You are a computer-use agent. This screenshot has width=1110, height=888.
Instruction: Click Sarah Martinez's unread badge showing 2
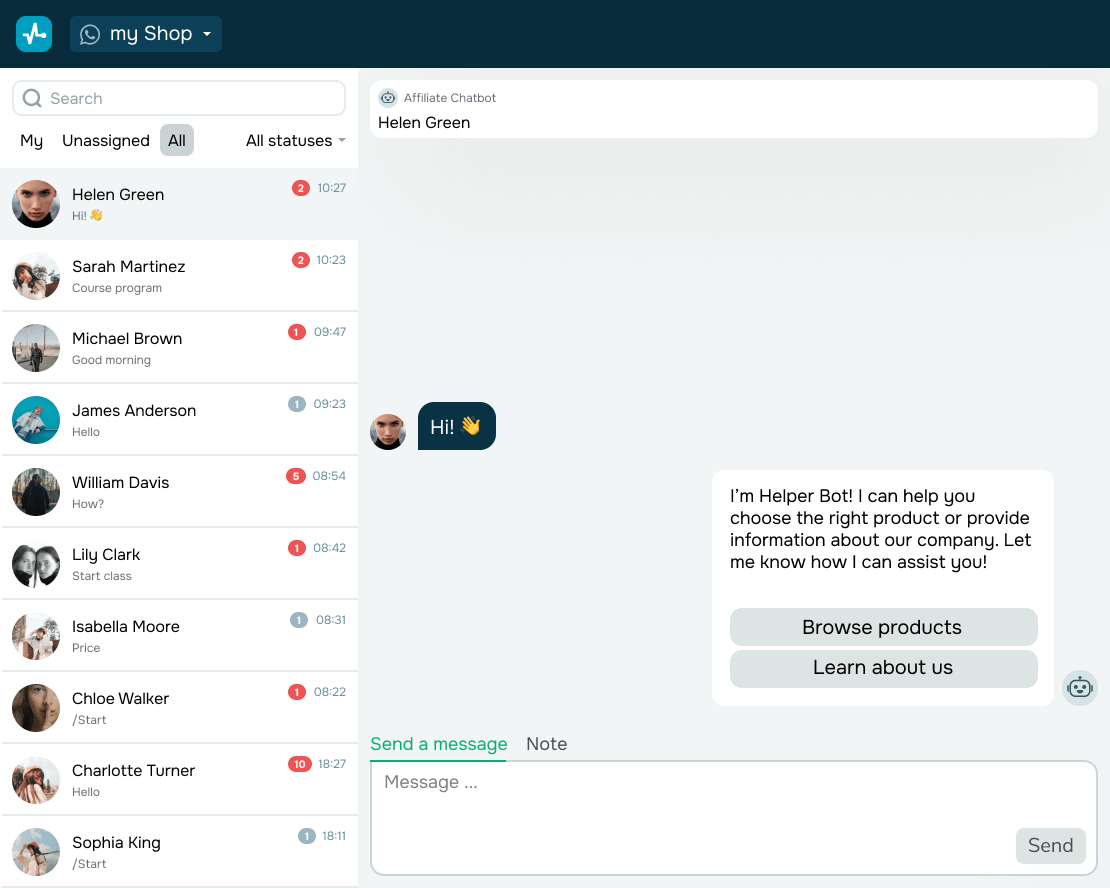[301, 260]
